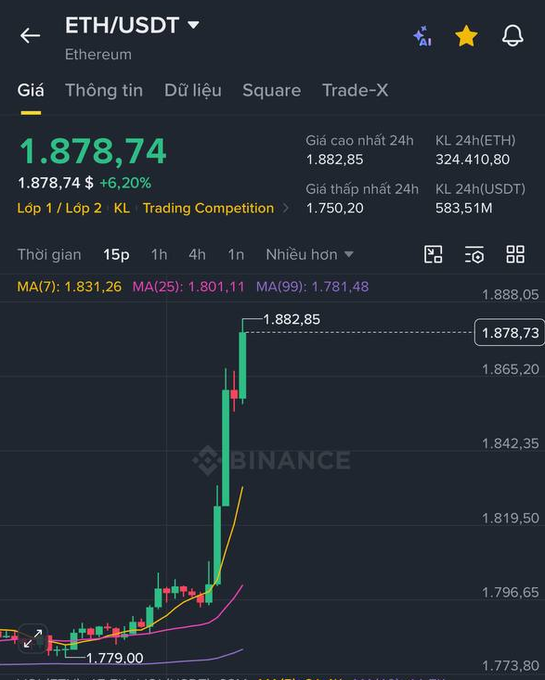Expand the ETH/USDT pair dropdown arrow
545x680 pixels.
(x=193, y=25)
